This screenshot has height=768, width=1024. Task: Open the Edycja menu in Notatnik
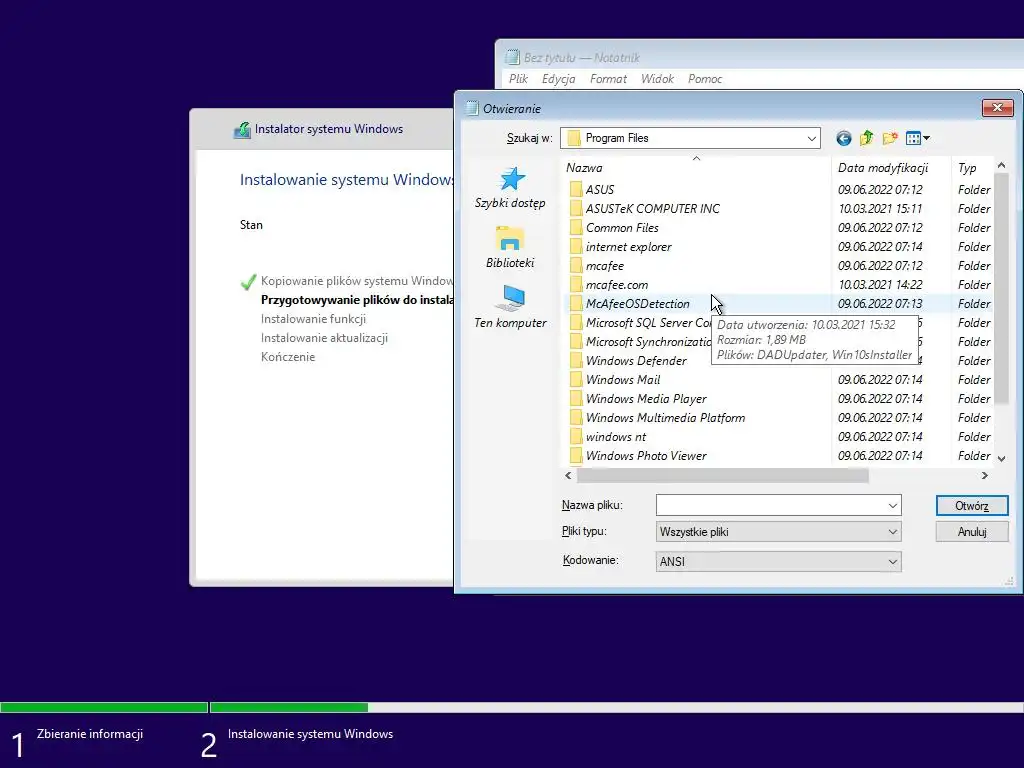(x=558, y=79)
